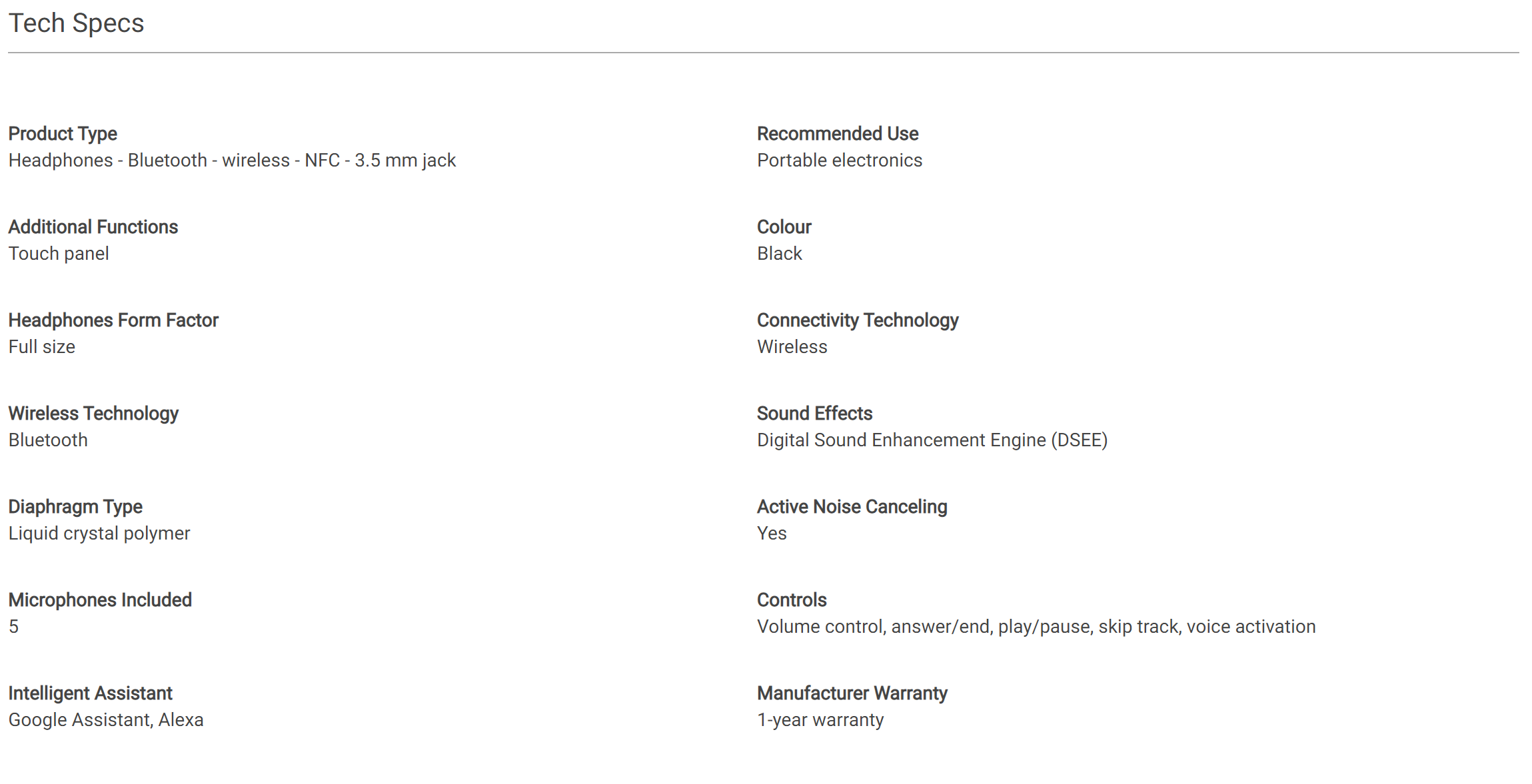1532x784 pixels.
Task: Click the Headphones Bluetooth wireless NFC description
Action: (x=232, y=161)
